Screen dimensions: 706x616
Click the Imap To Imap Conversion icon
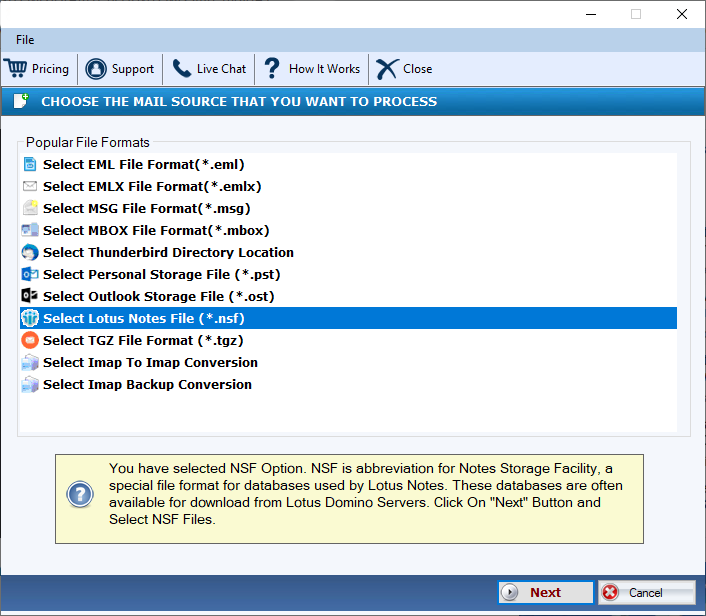[30, 362]
